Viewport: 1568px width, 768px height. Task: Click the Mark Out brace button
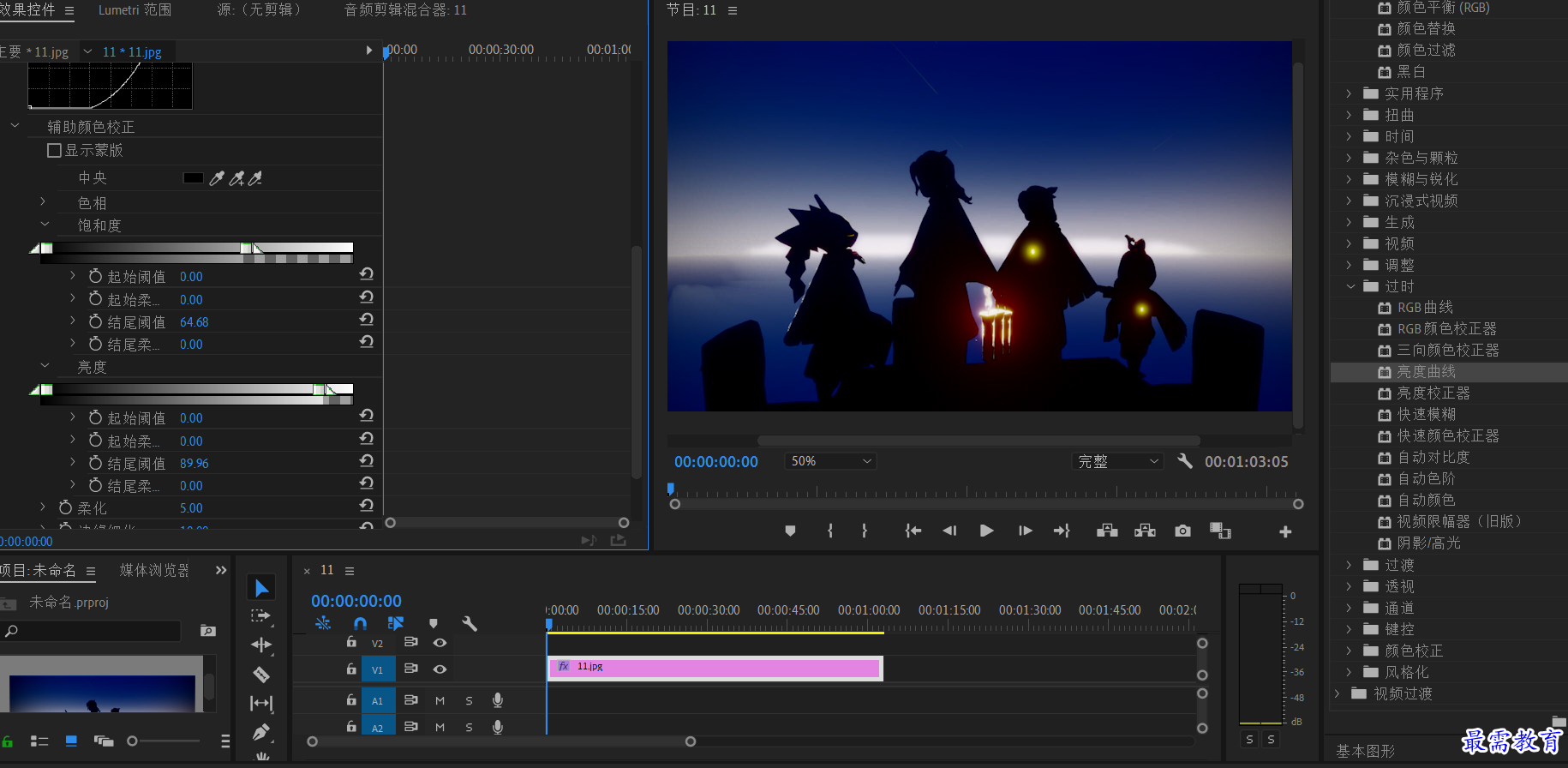coord(865,531)
